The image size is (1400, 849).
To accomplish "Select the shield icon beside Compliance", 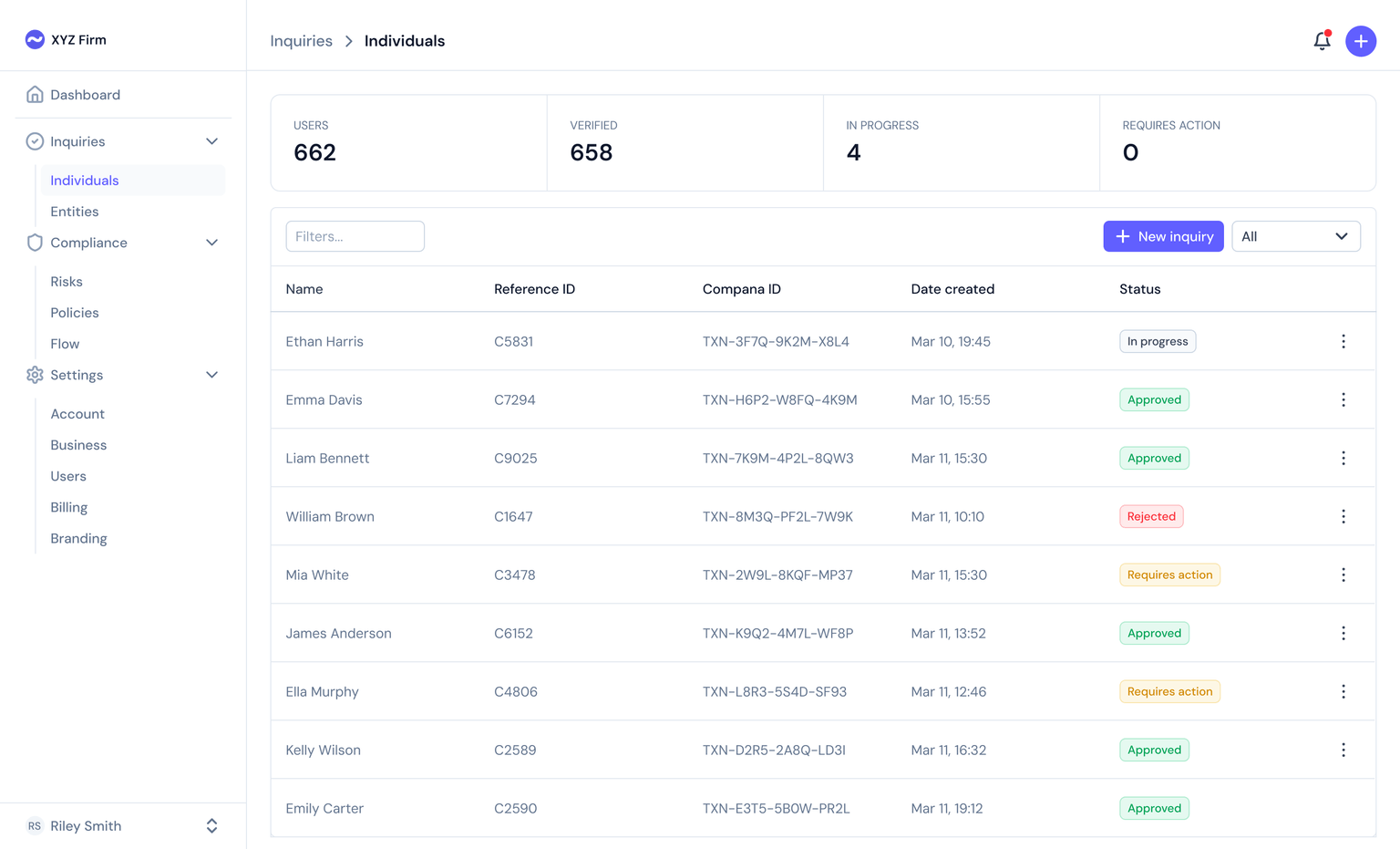I will pos(34,243).
